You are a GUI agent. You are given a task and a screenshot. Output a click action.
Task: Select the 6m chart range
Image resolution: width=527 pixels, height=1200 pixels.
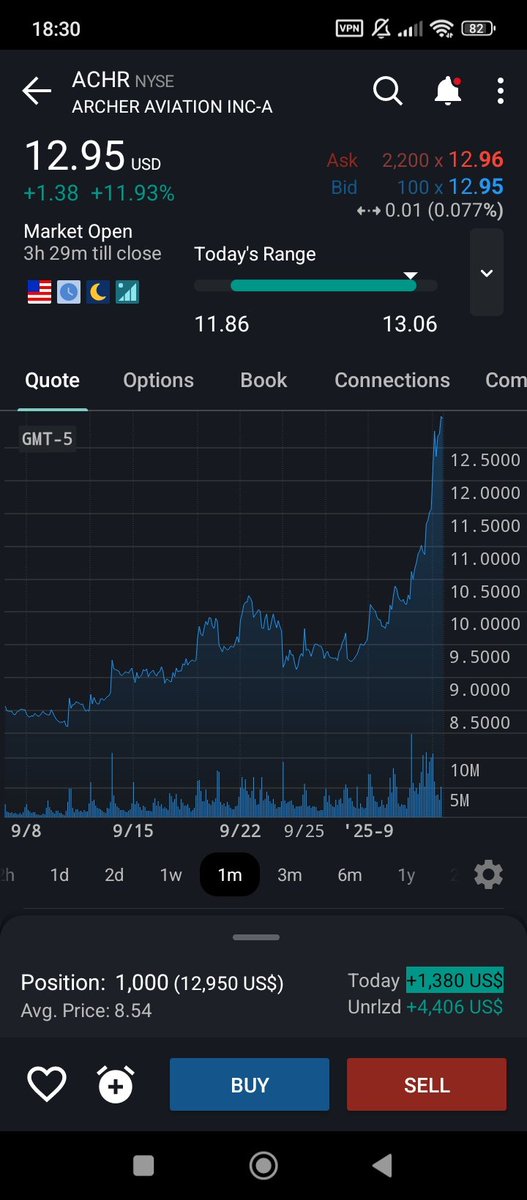[349, 875]
